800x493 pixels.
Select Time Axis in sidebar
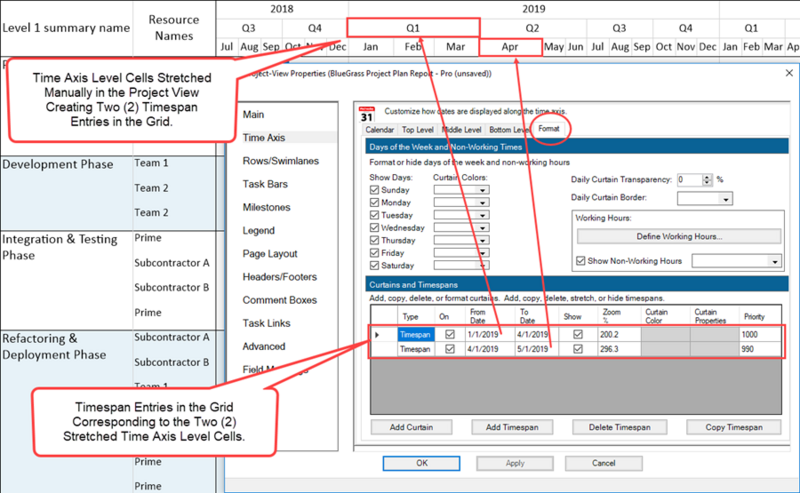click(x=264, y=137)
